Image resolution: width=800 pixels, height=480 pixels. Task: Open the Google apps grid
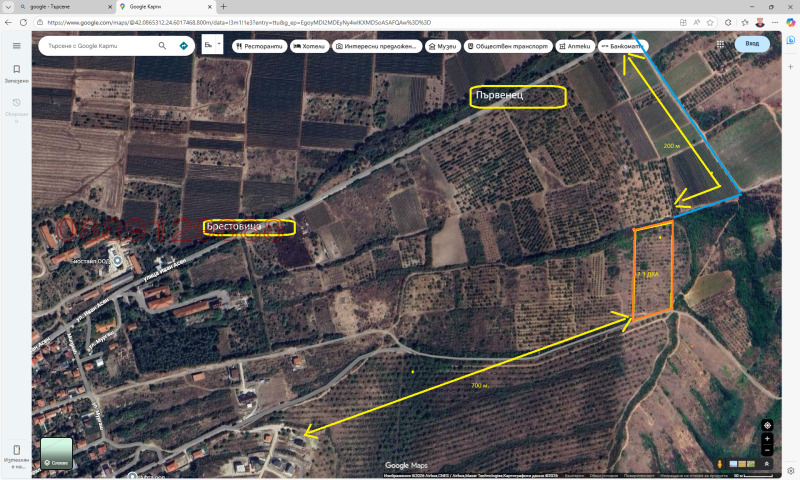click(x=720, y=45)
